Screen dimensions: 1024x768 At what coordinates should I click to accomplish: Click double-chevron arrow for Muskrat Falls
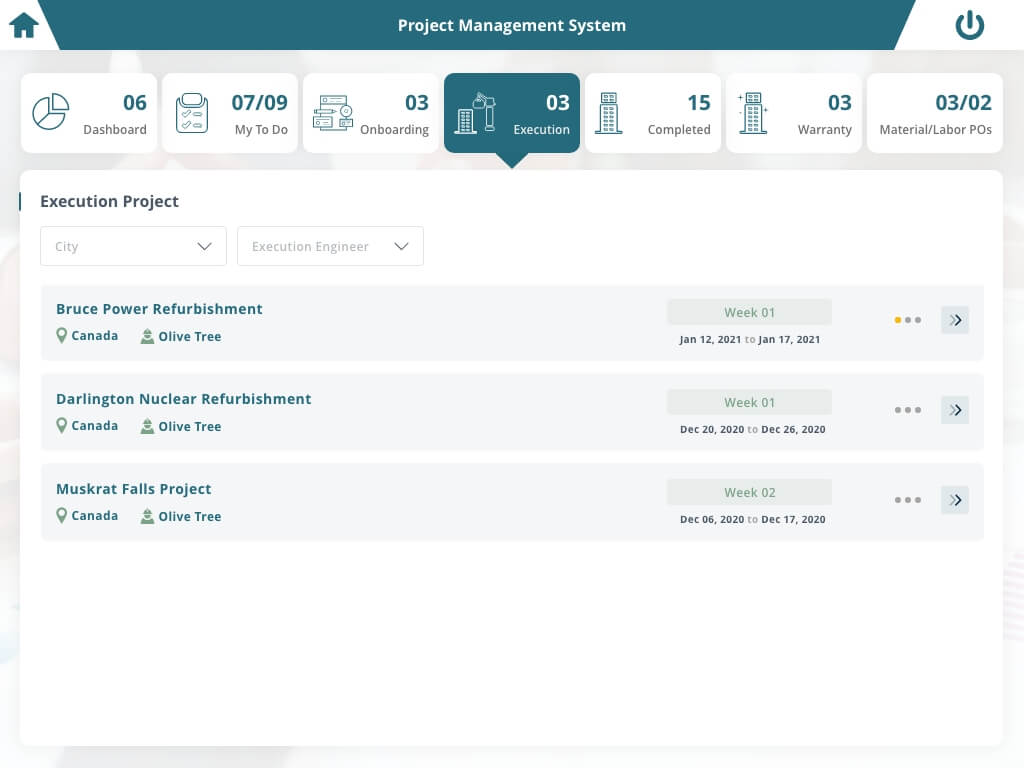[x=955, y=500]
